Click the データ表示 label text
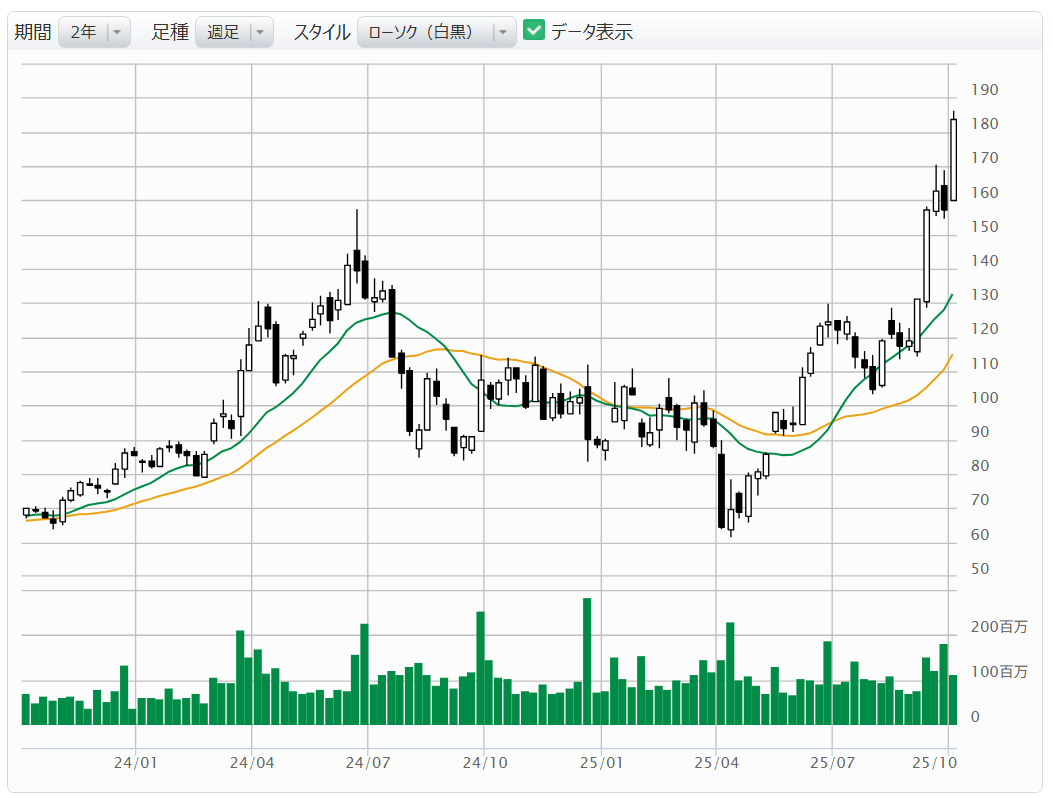 tap(592, 32)
